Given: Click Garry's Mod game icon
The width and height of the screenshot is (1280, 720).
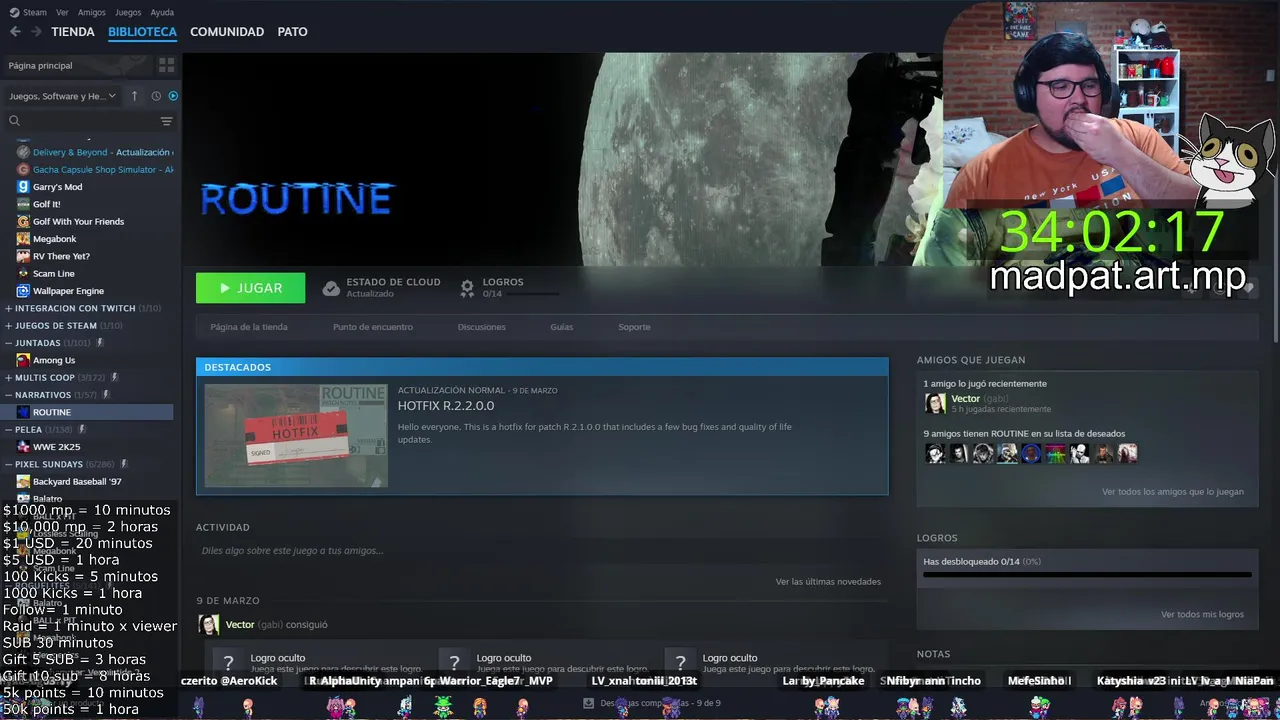Looking at the screenshot, I should (x=23, y=187).
